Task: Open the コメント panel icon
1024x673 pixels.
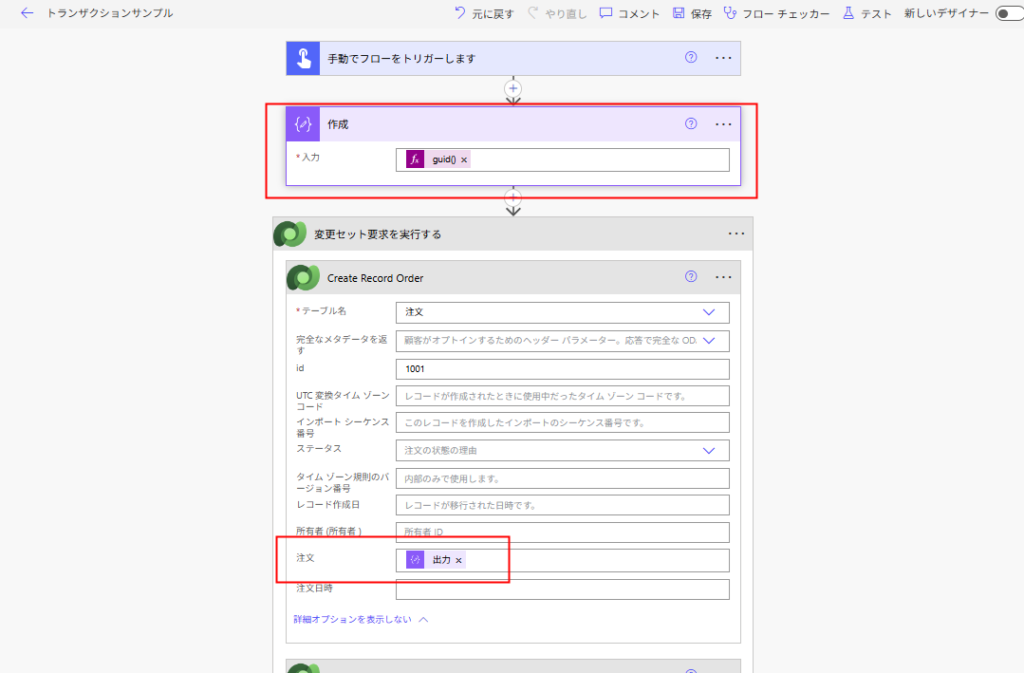Action: (x=605, y=14)
